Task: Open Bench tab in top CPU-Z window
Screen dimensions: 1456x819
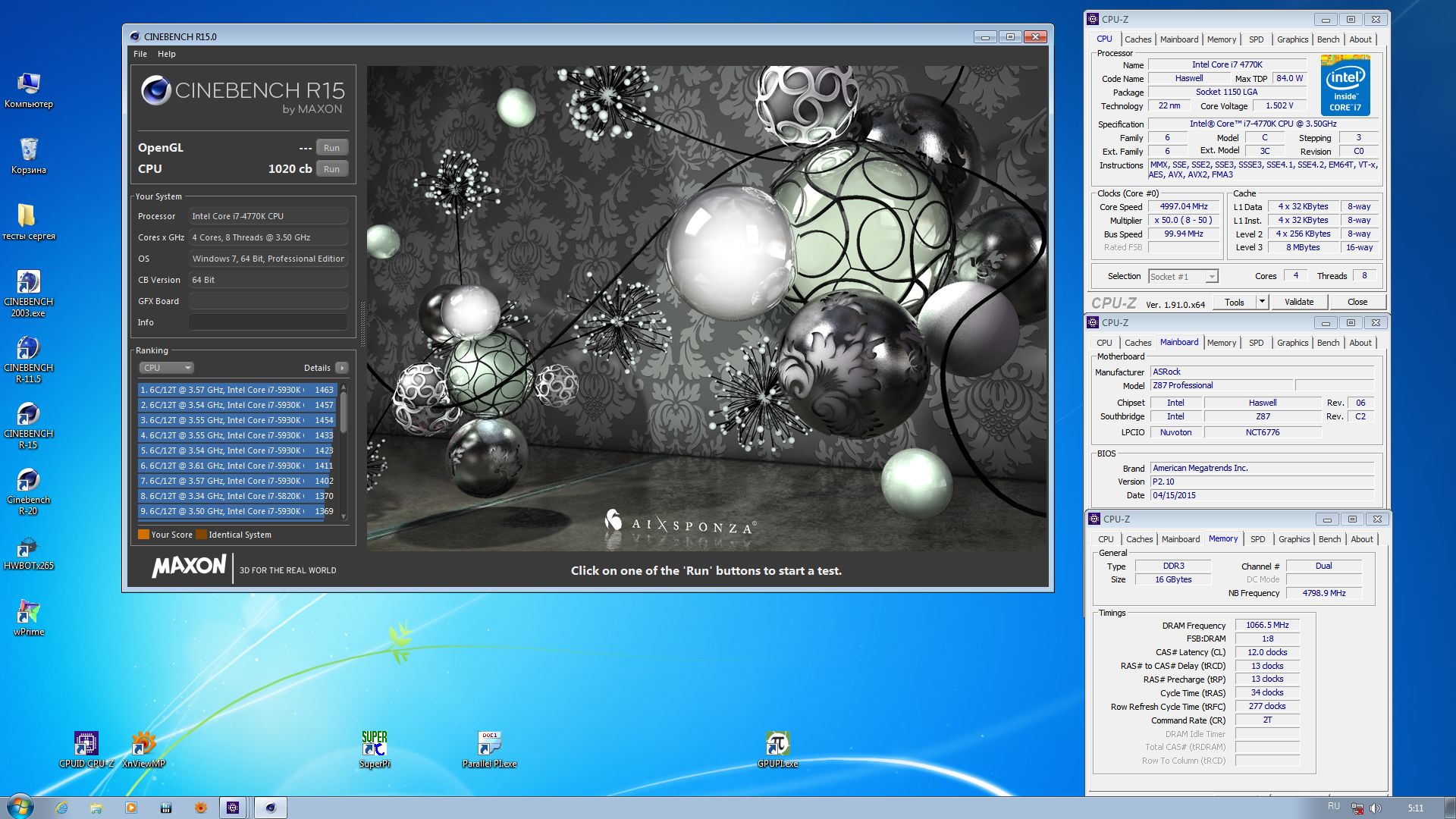Action: (1328, 39)
